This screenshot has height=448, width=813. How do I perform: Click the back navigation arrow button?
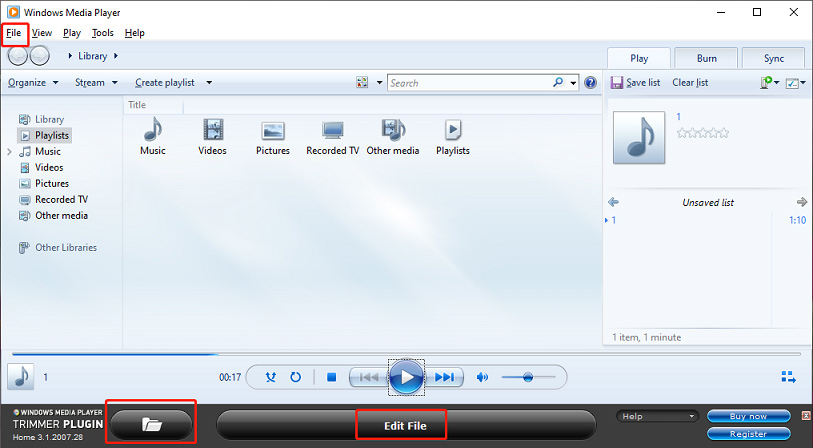point(18,55)
